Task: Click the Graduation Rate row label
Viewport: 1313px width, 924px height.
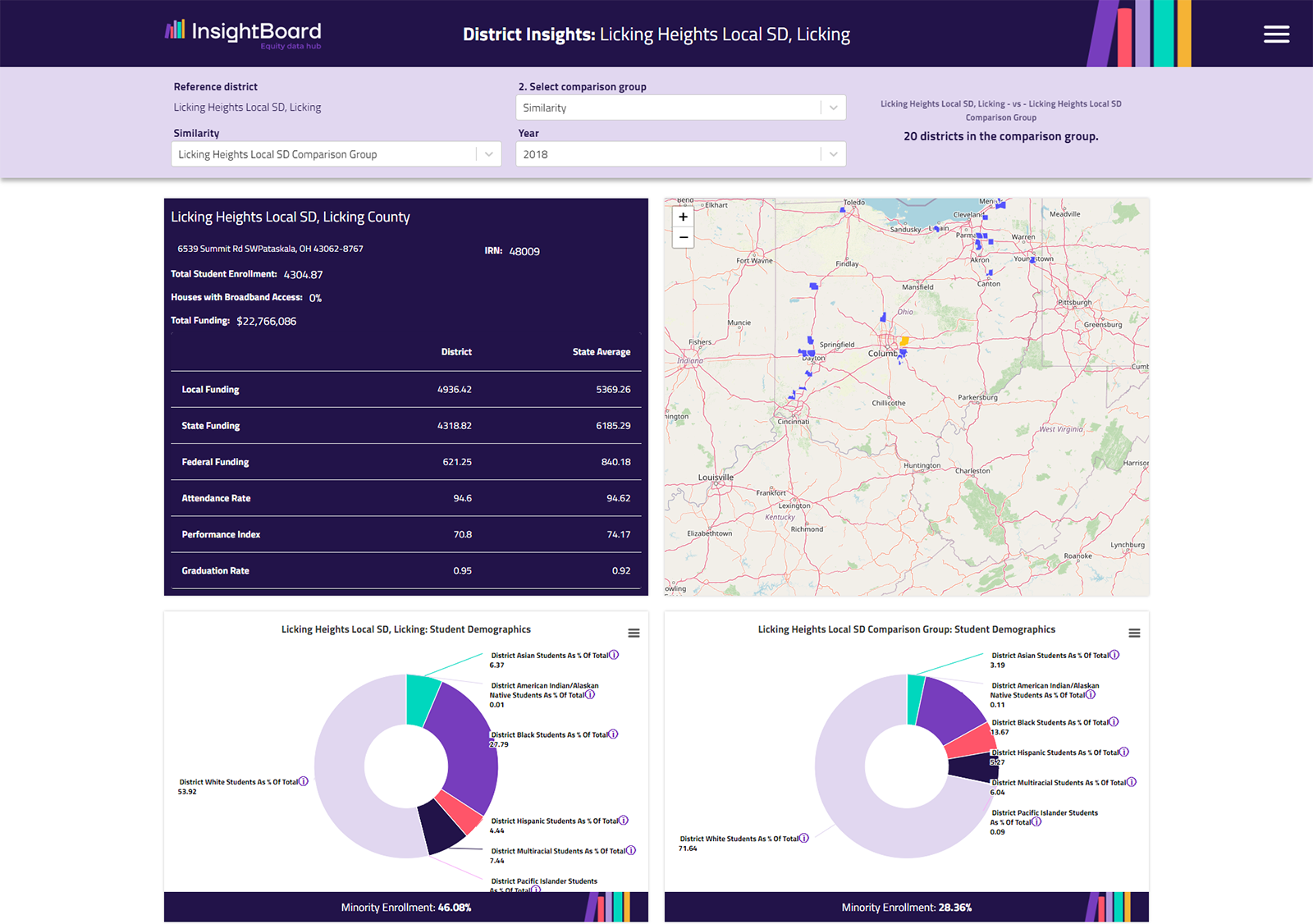Action: pyautogui.click(x=215, y=570)
